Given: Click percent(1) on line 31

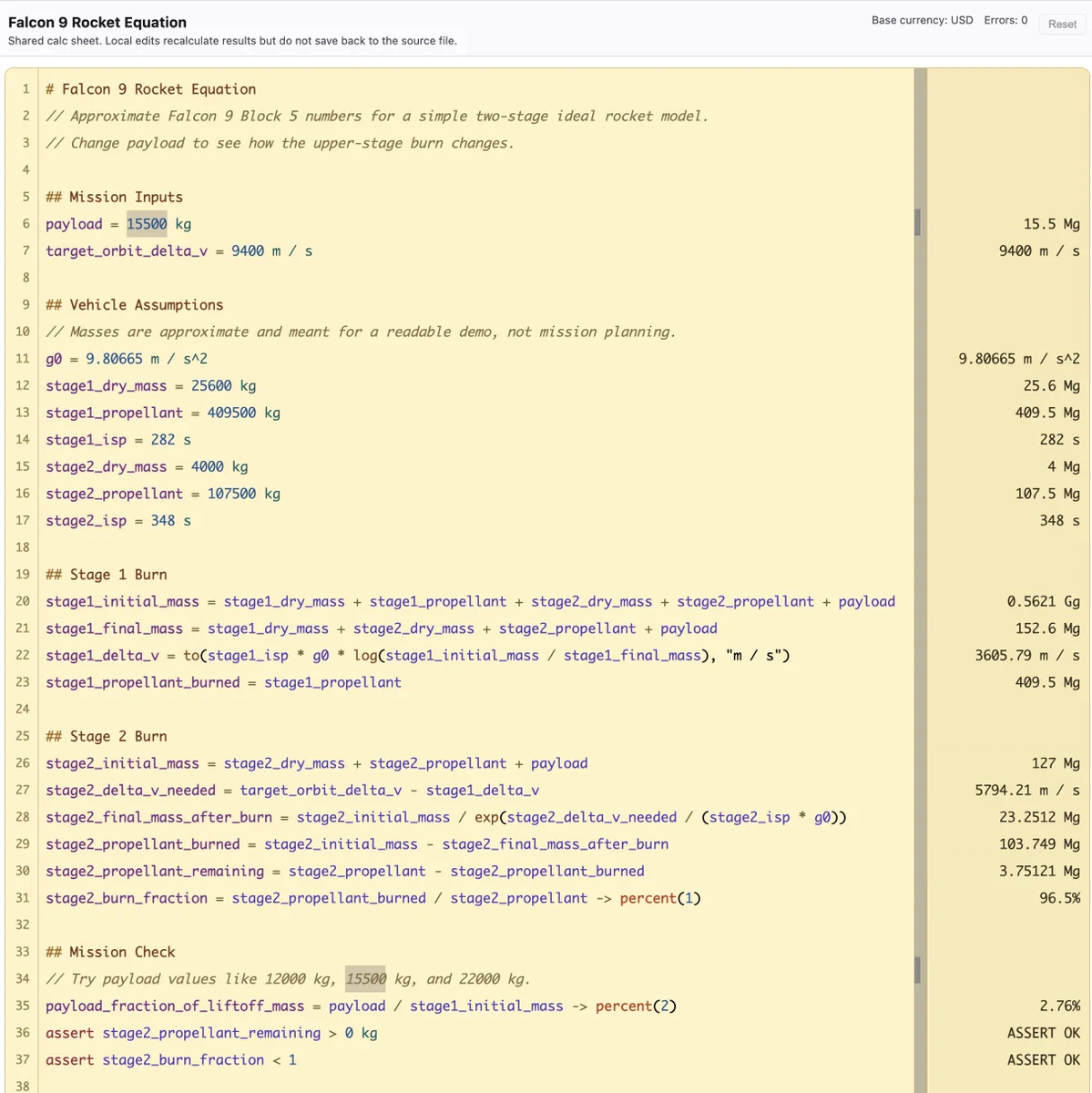Looking at the screenshot, I should click(660, 898).
